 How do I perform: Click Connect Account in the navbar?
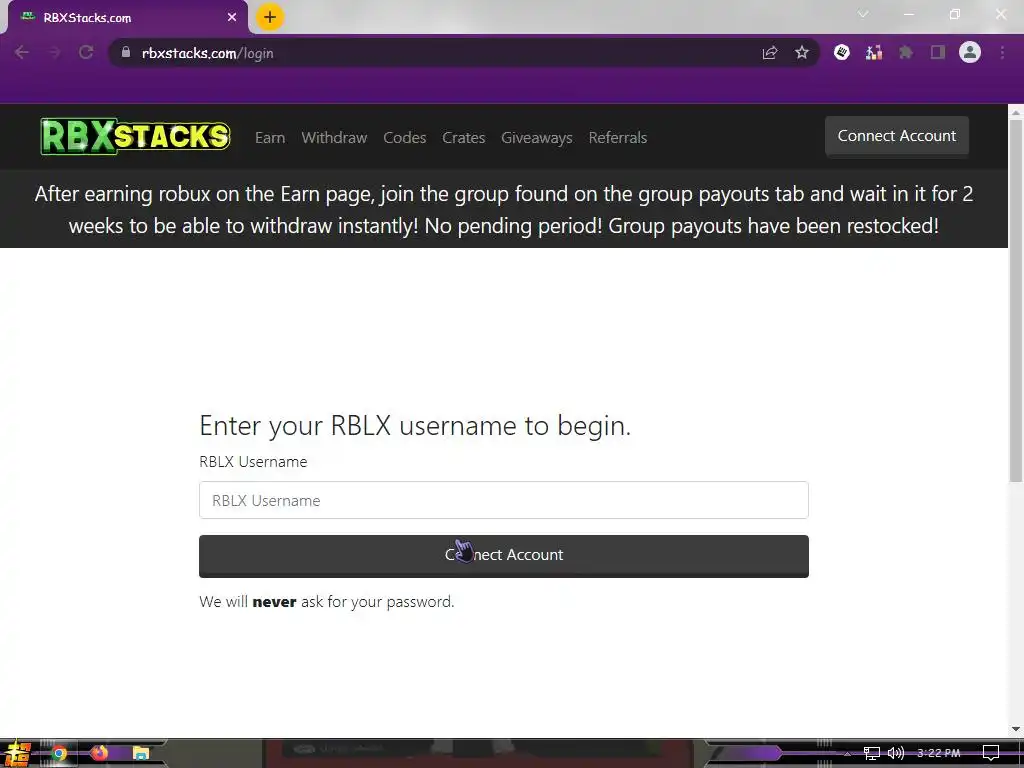coord(897,136)
